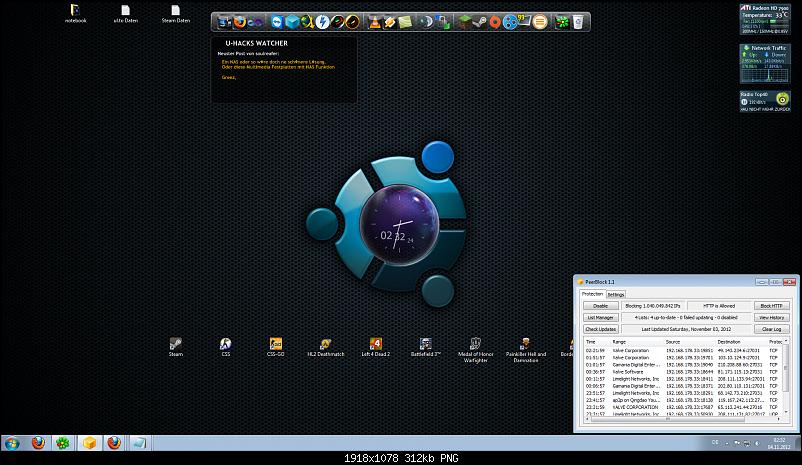
Task: Click PeerBlock log horizontal scrollbar
Action: (683, 418)
